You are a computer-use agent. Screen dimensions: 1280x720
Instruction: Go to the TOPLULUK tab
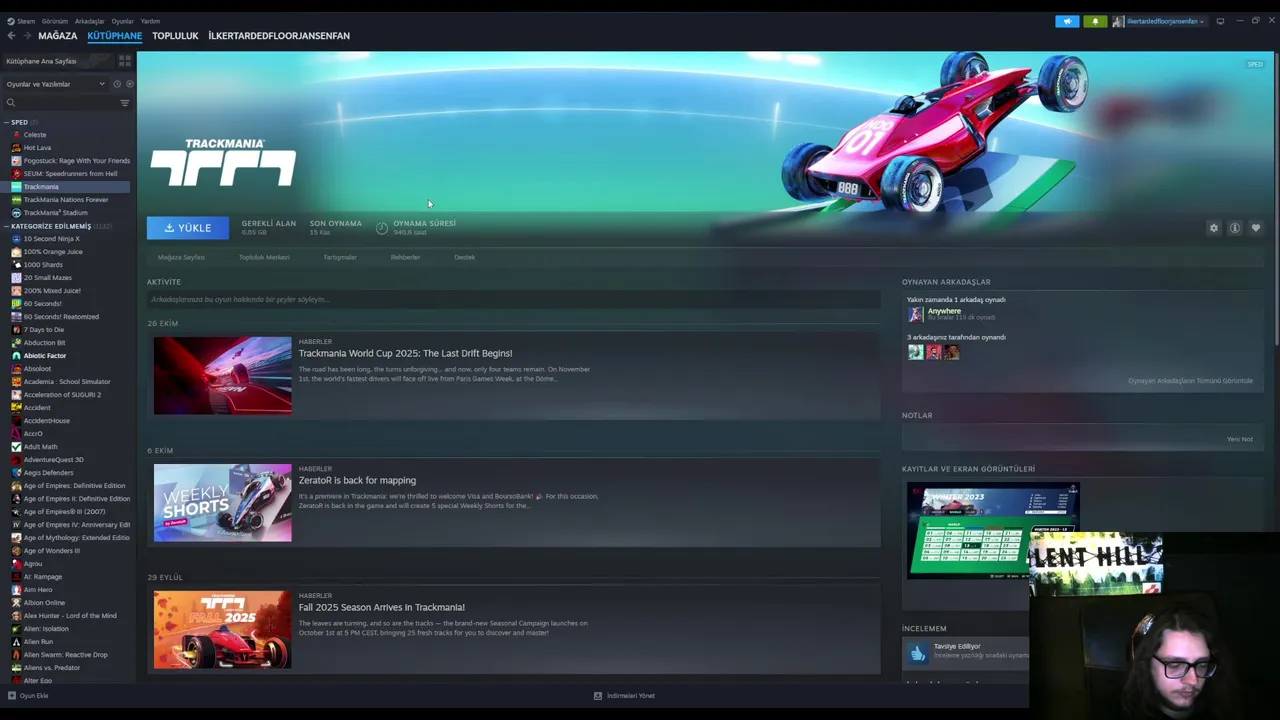[175, 35]
